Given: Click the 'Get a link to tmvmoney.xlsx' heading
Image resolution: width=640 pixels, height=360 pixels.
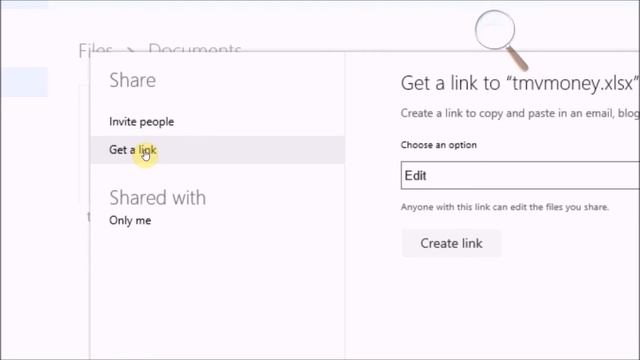Looking at the screenshot, I should point(519,83).
